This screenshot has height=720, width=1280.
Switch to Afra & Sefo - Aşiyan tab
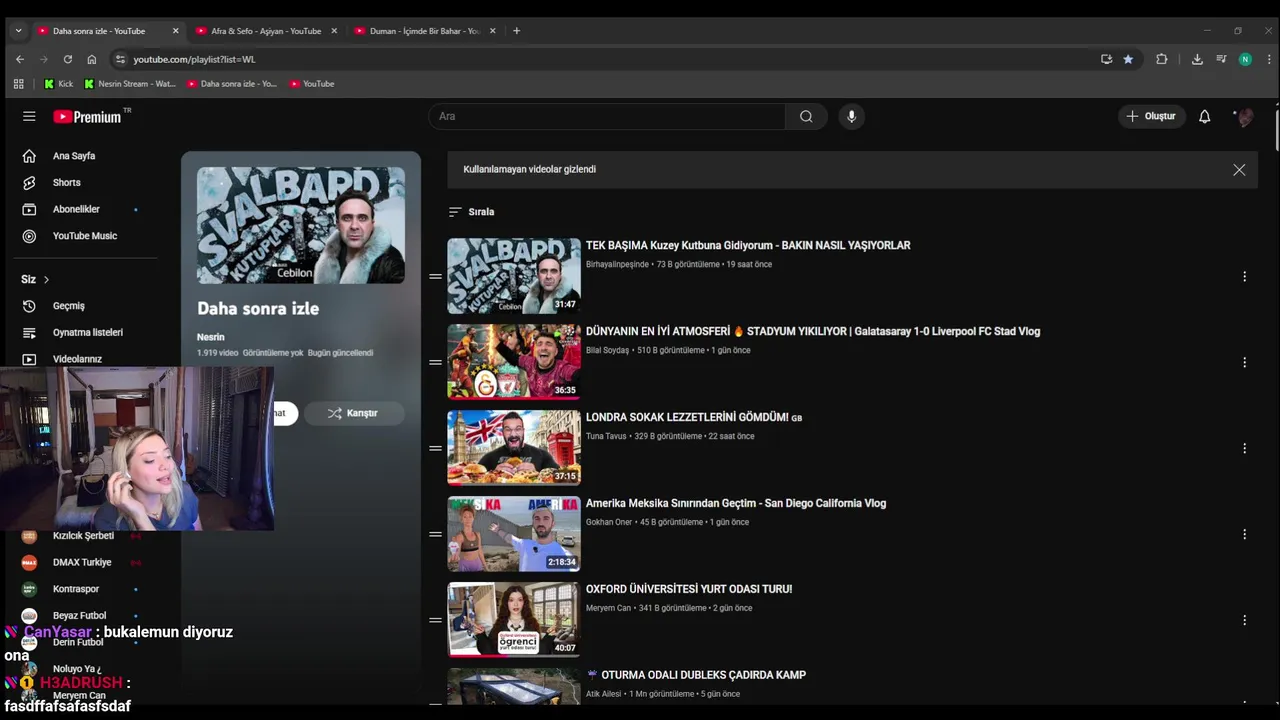click(266, 31)
